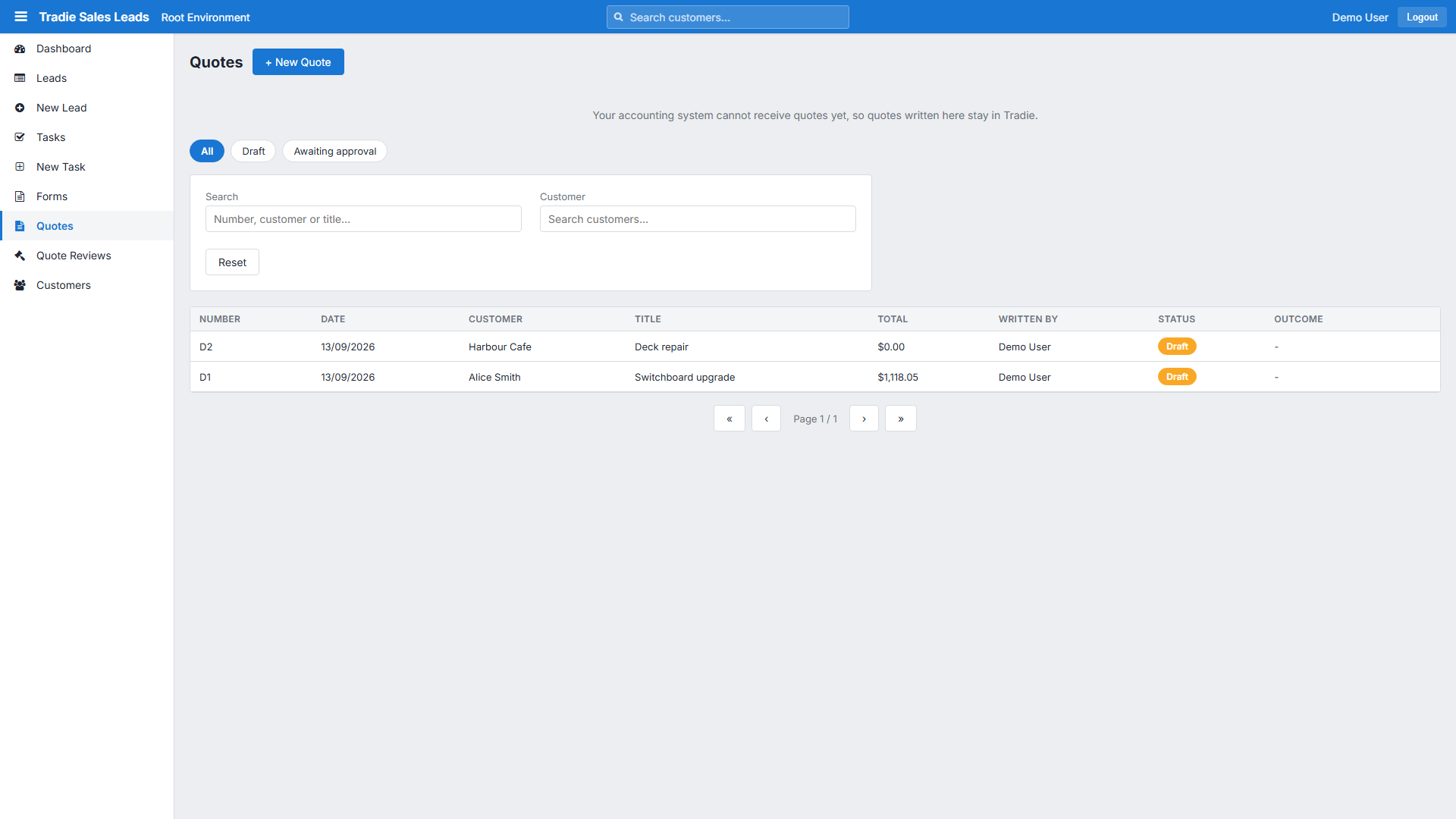
Task: Click the Tradie Sales Leads title
Action: pos(94,17)
